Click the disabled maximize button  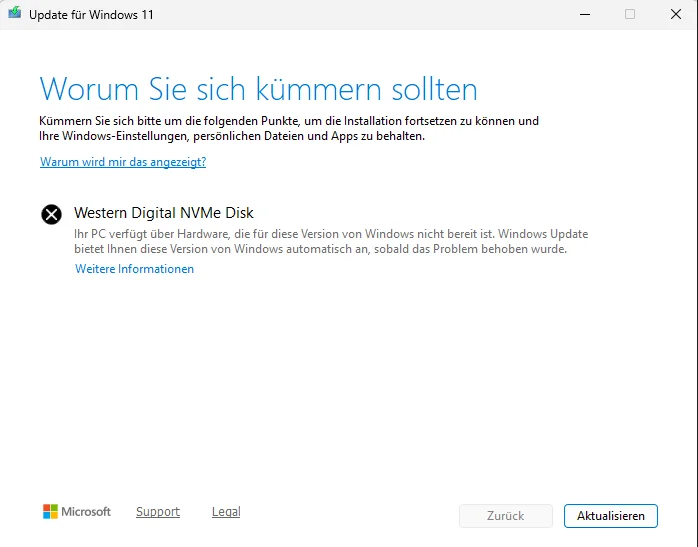point(630,14)
